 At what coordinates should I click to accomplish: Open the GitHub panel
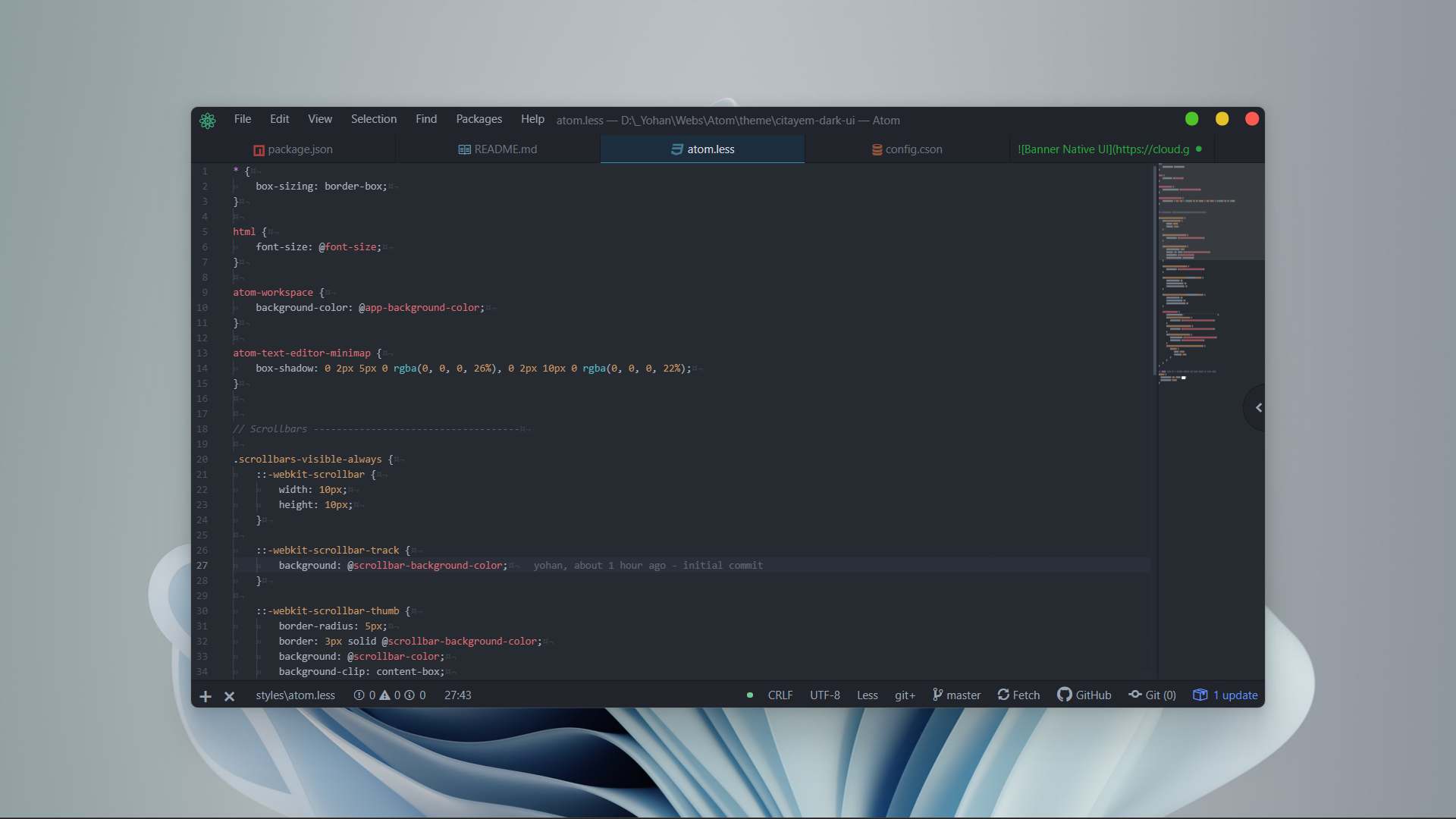pyautogui.click(x=1084, y=695)
